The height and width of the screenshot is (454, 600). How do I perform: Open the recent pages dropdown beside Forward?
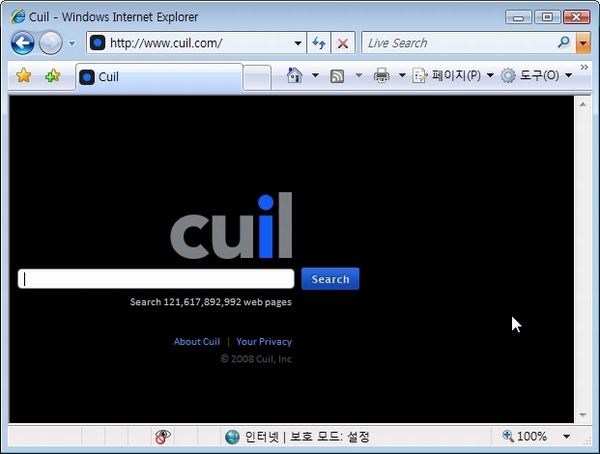point(72,43)
